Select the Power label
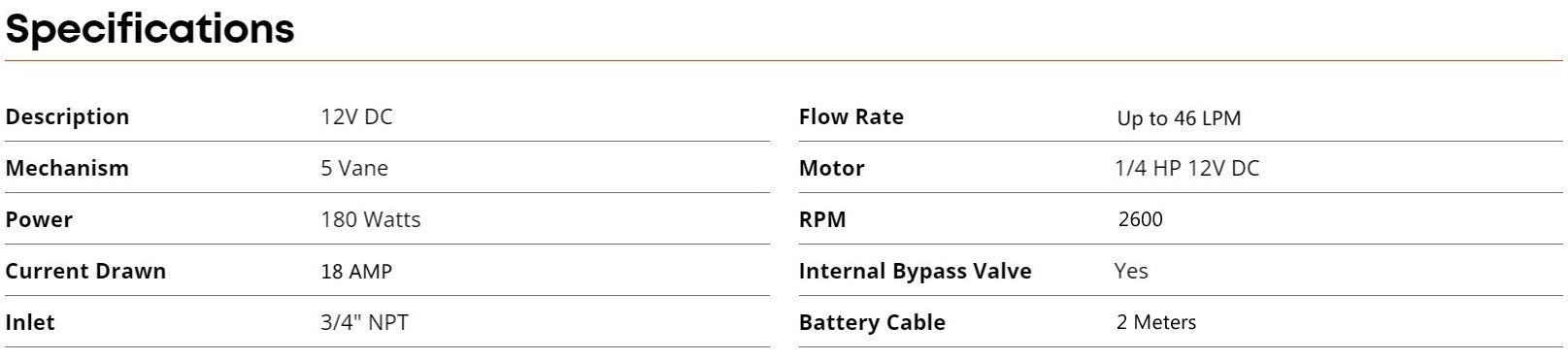1568x360 pixels. [39, 219]
